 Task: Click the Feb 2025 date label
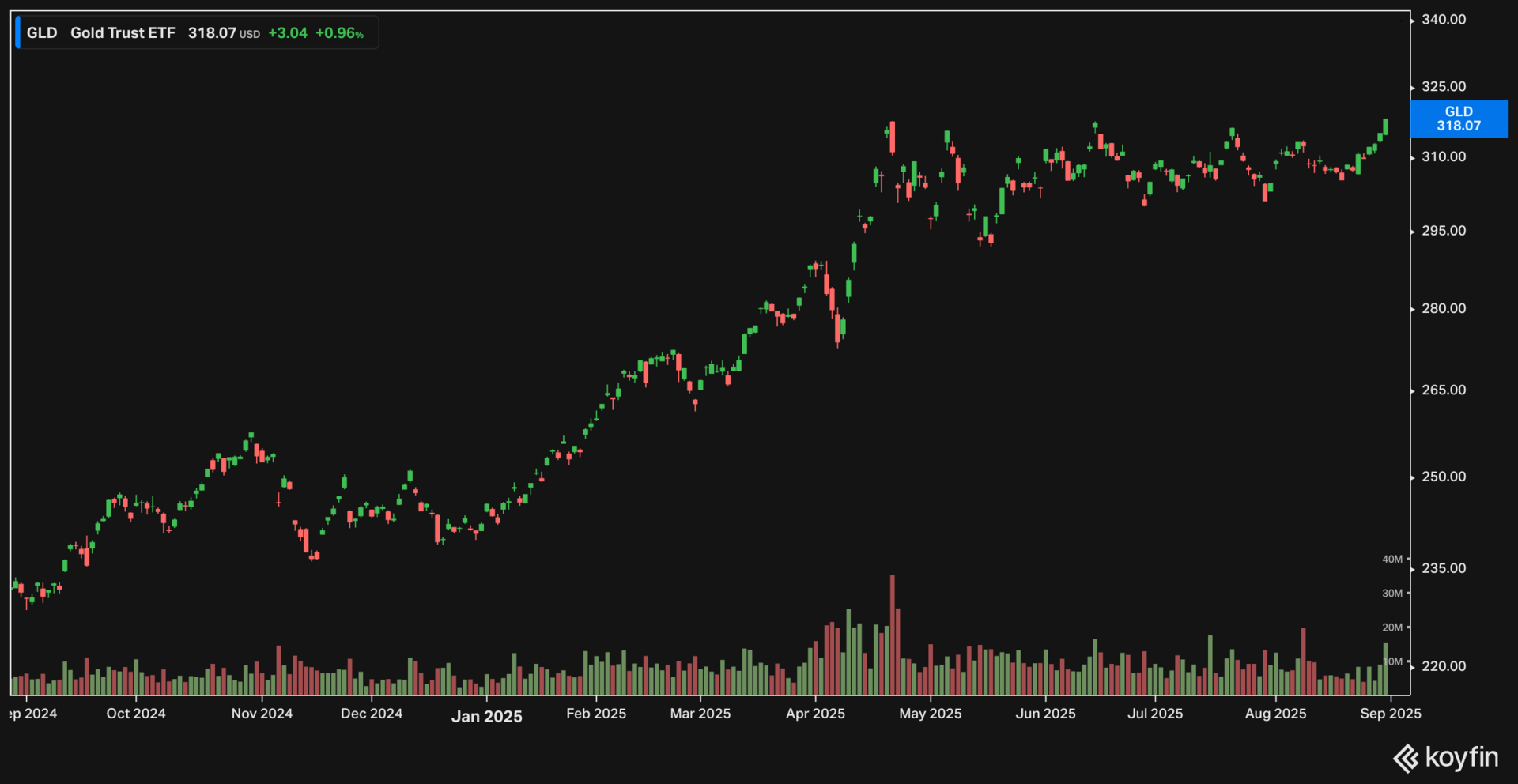pos(596,714)
